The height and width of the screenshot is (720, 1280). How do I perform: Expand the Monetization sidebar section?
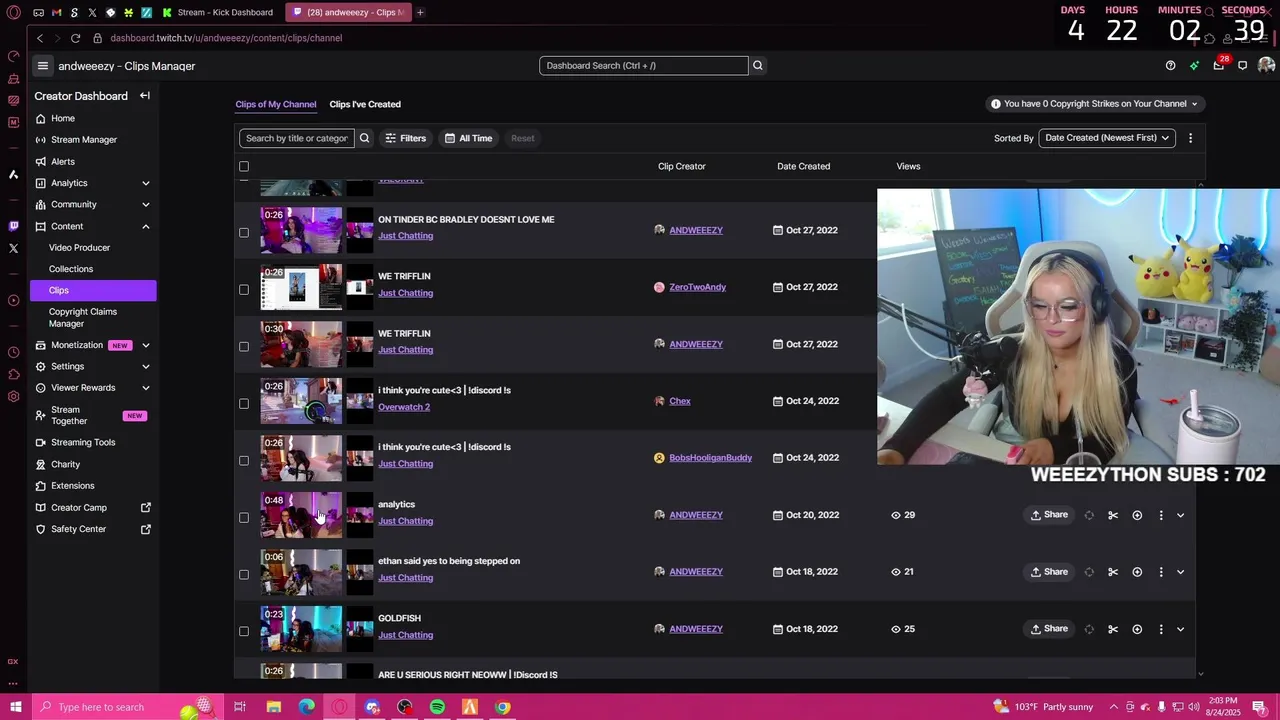tap(145, 345)
